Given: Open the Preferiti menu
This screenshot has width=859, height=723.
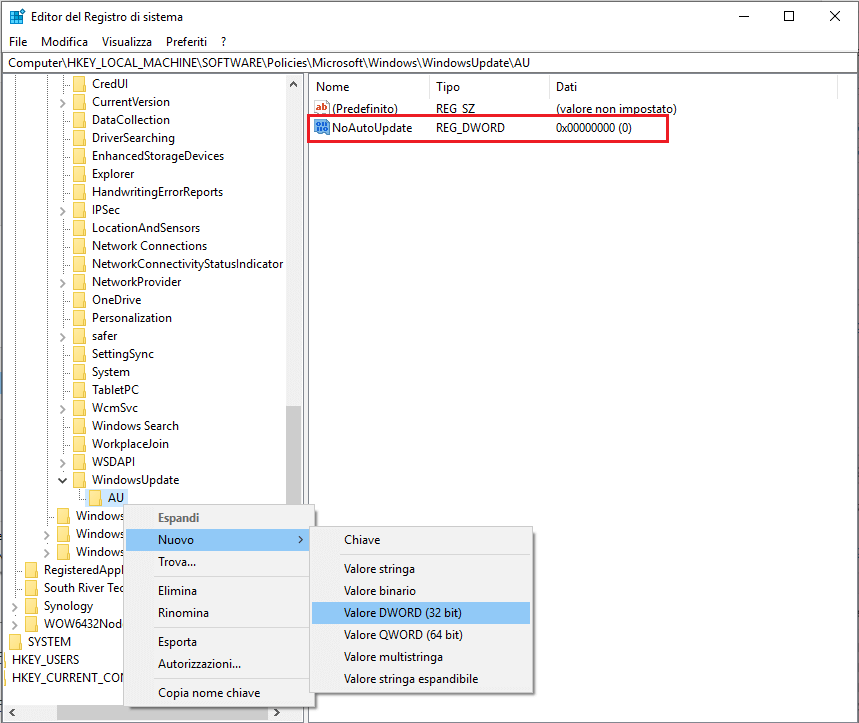Looking at the screenshot, I should point(186,42).
